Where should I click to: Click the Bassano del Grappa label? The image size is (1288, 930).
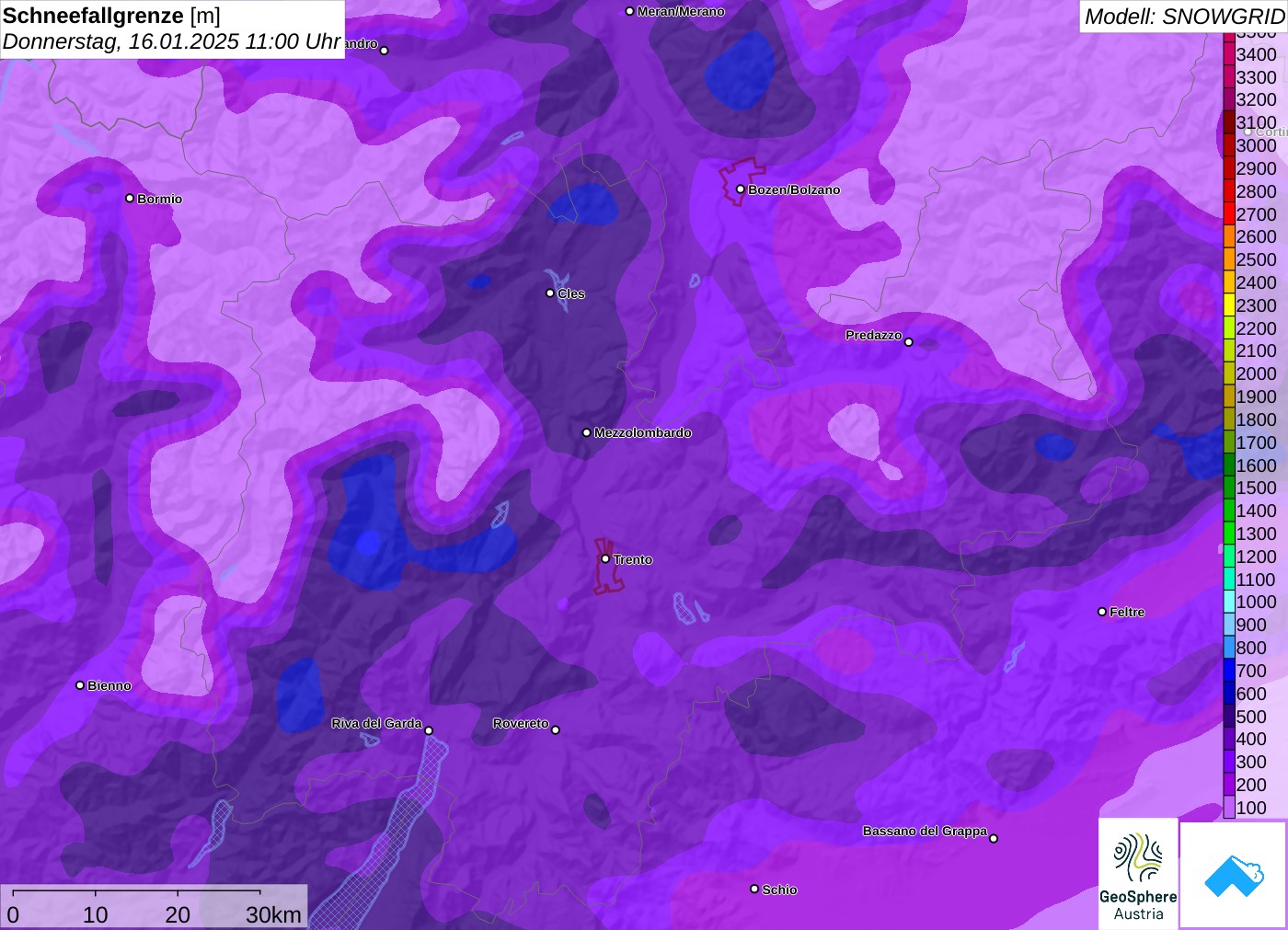click(x=925, y=831)
